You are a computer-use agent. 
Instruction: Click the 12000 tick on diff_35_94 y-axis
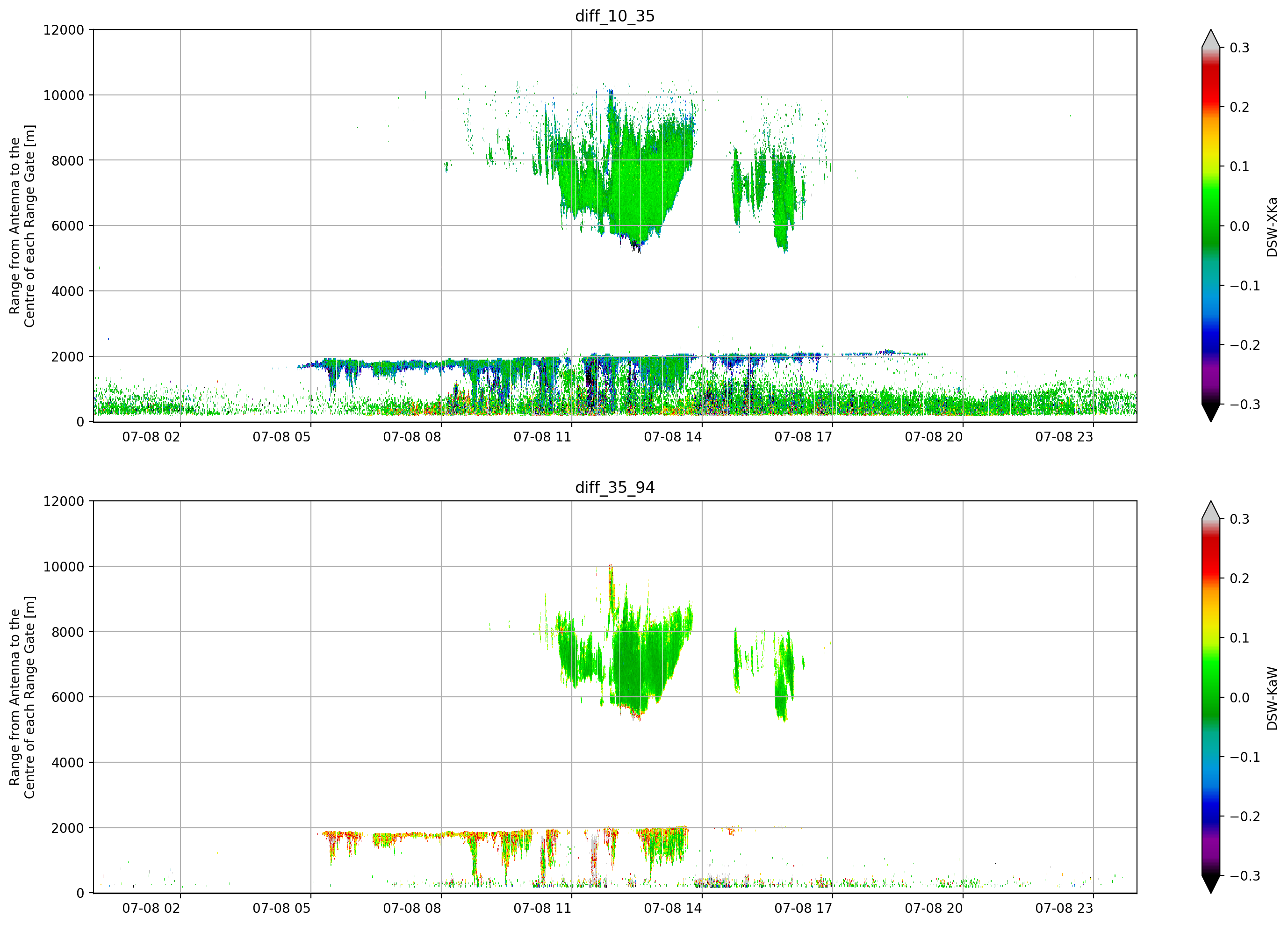click(64, 502)
